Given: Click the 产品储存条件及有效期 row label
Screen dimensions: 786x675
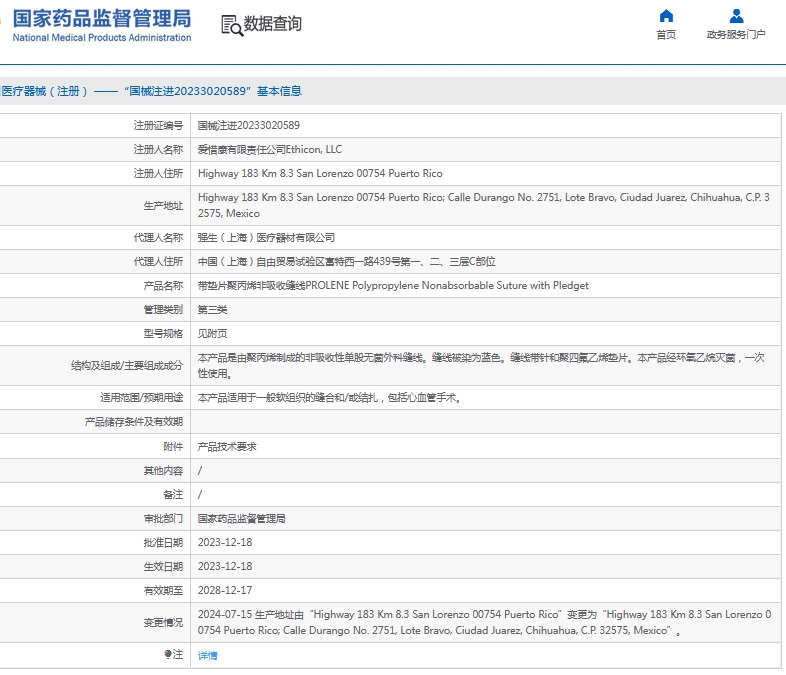Looking at the screenshot, I should 134,422.
